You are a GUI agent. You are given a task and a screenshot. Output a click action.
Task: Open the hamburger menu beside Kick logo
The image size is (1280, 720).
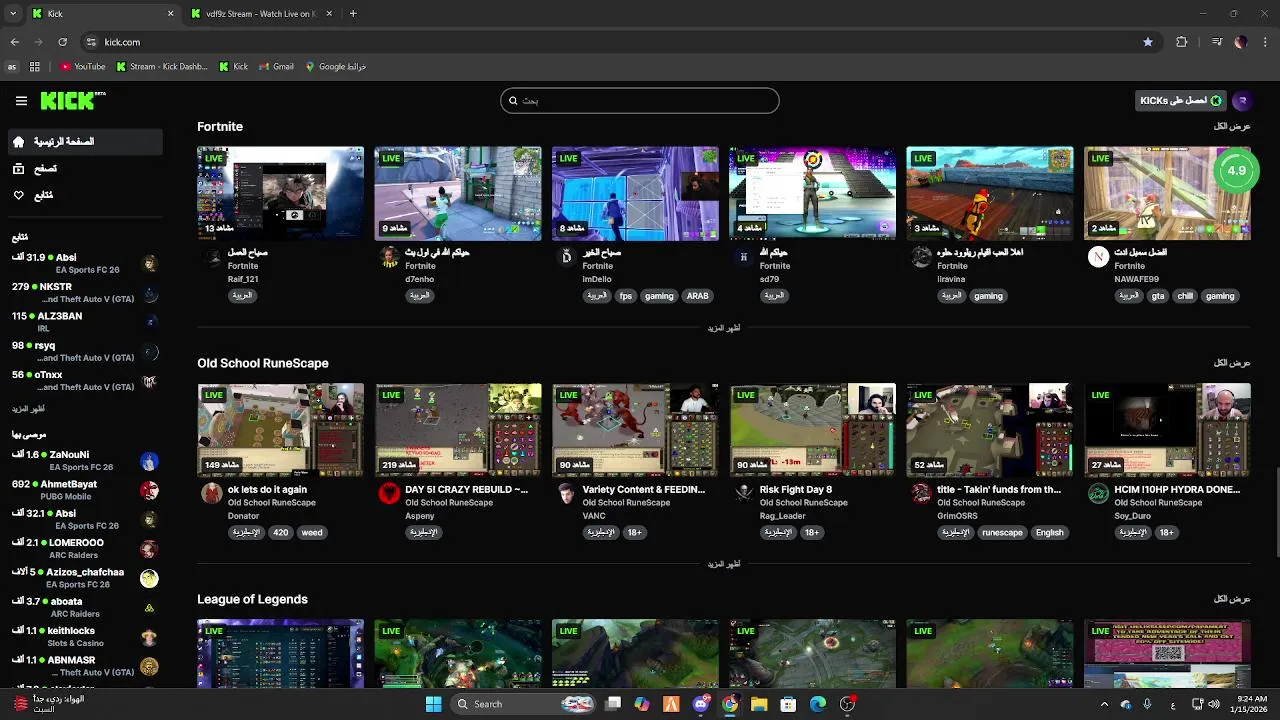click(21, 101)
